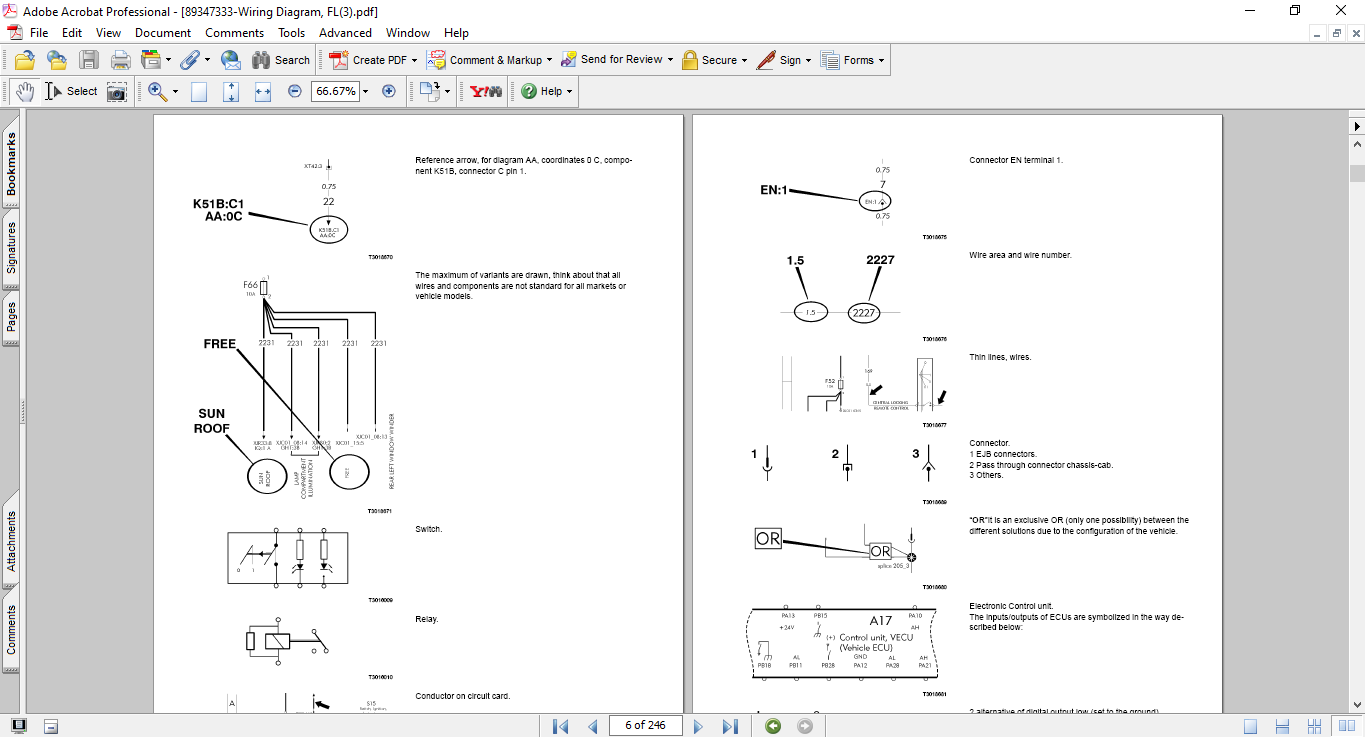Toggle continuous facing pages layout
1365x737 pixels.
[x=1313, y=726]
